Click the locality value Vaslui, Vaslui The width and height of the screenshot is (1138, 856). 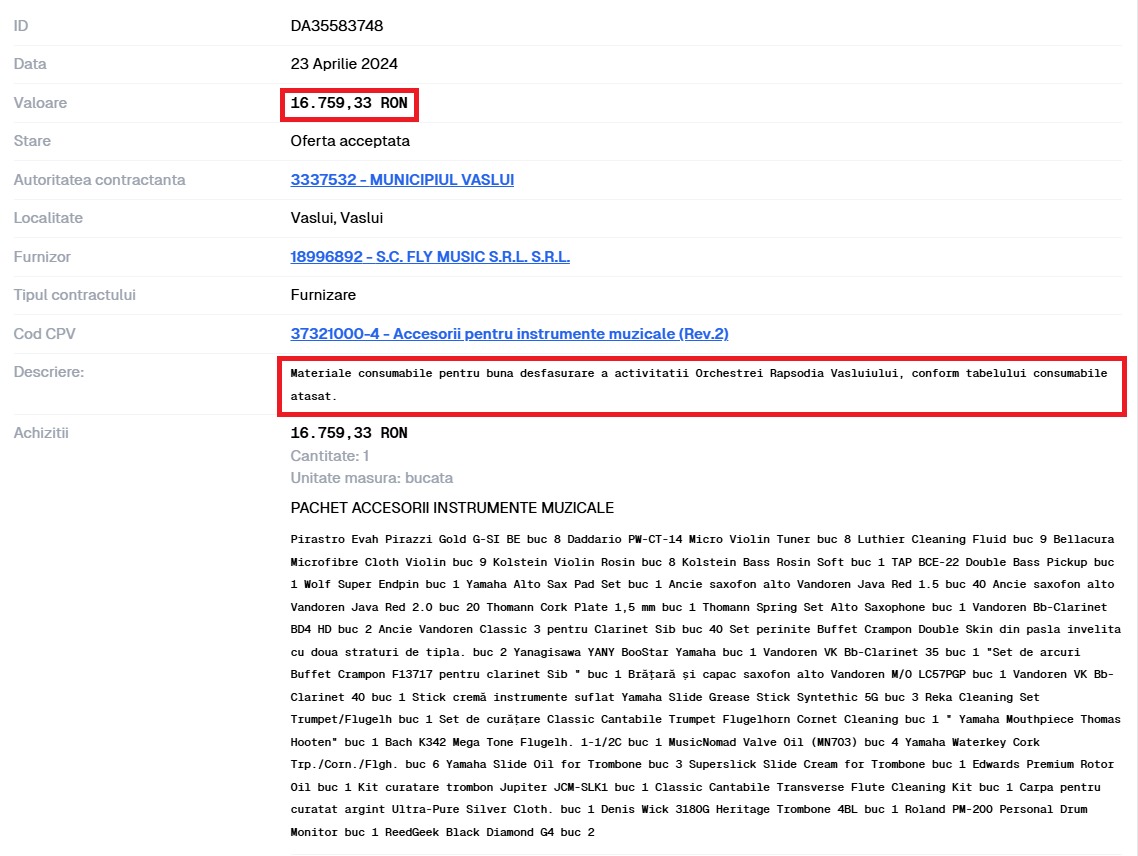coord(337,218)
